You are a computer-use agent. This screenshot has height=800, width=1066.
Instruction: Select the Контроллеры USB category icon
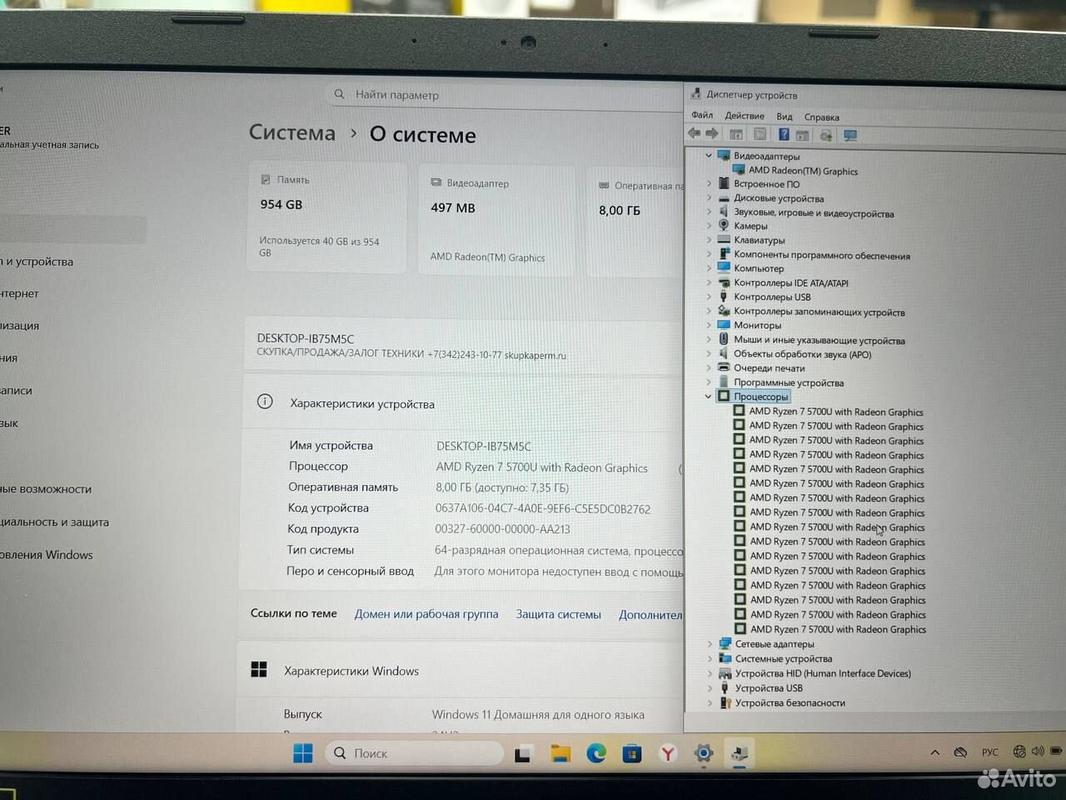point(723,296)
